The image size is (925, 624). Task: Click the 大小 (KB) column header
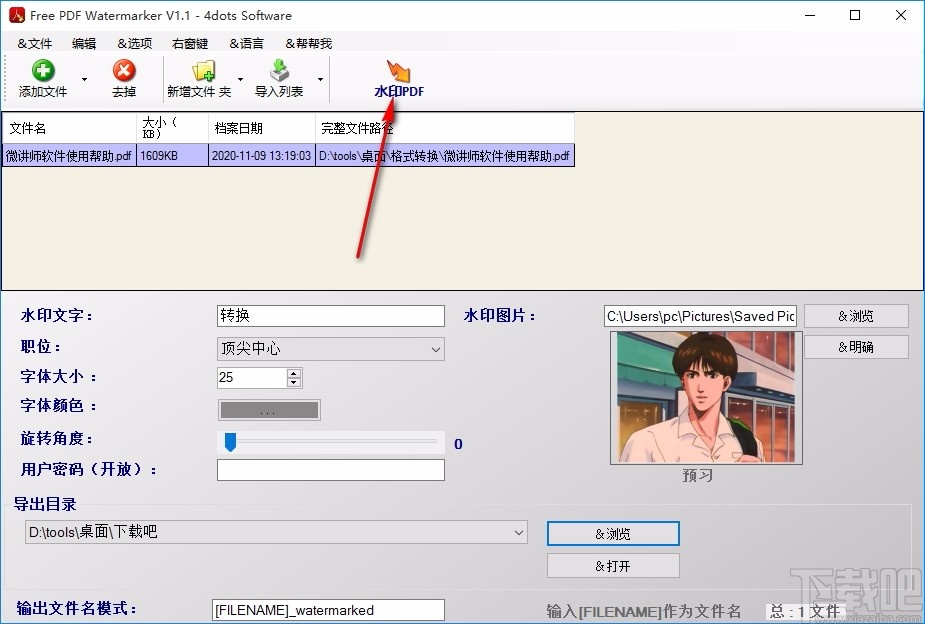[x=172, y=128]
